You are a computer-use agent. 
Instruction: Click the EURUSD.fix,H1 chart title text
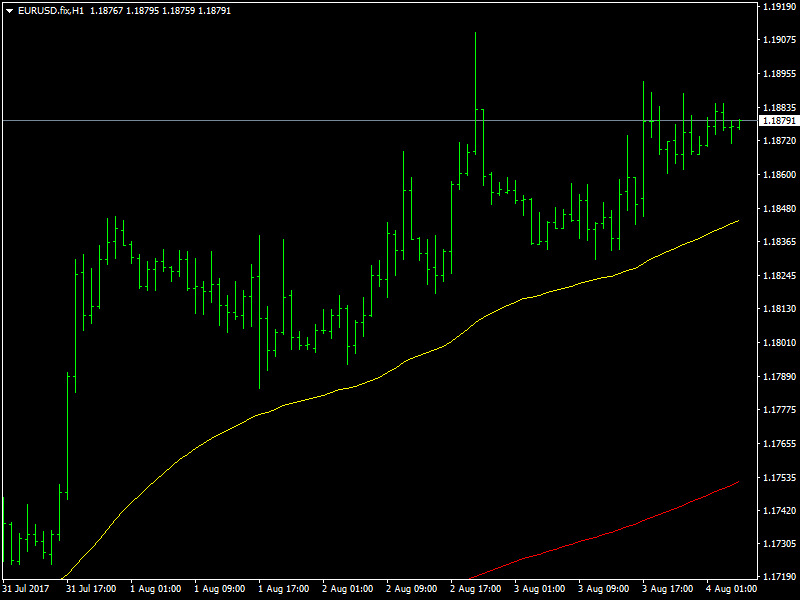[x=51, y=10]
